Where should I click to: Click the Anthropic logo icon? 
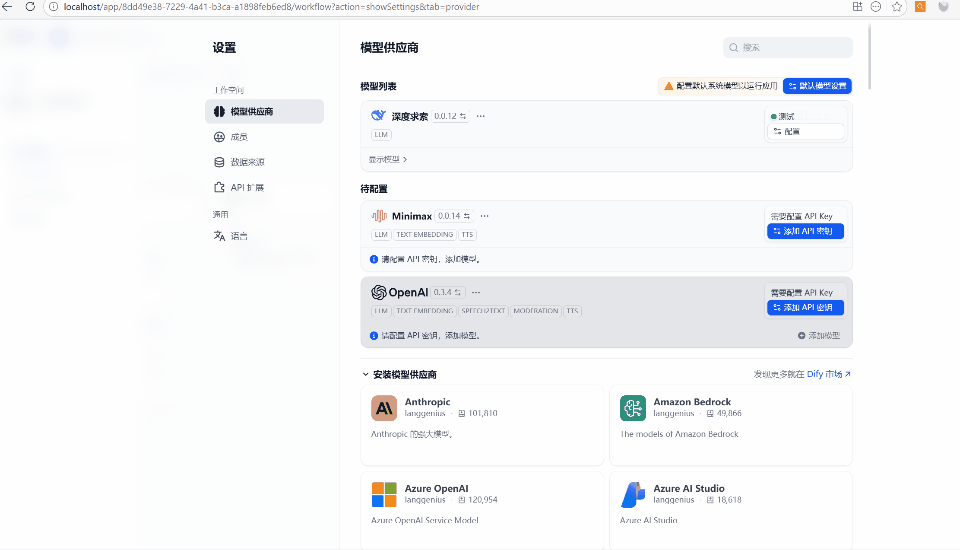click(x=384, y=408)
